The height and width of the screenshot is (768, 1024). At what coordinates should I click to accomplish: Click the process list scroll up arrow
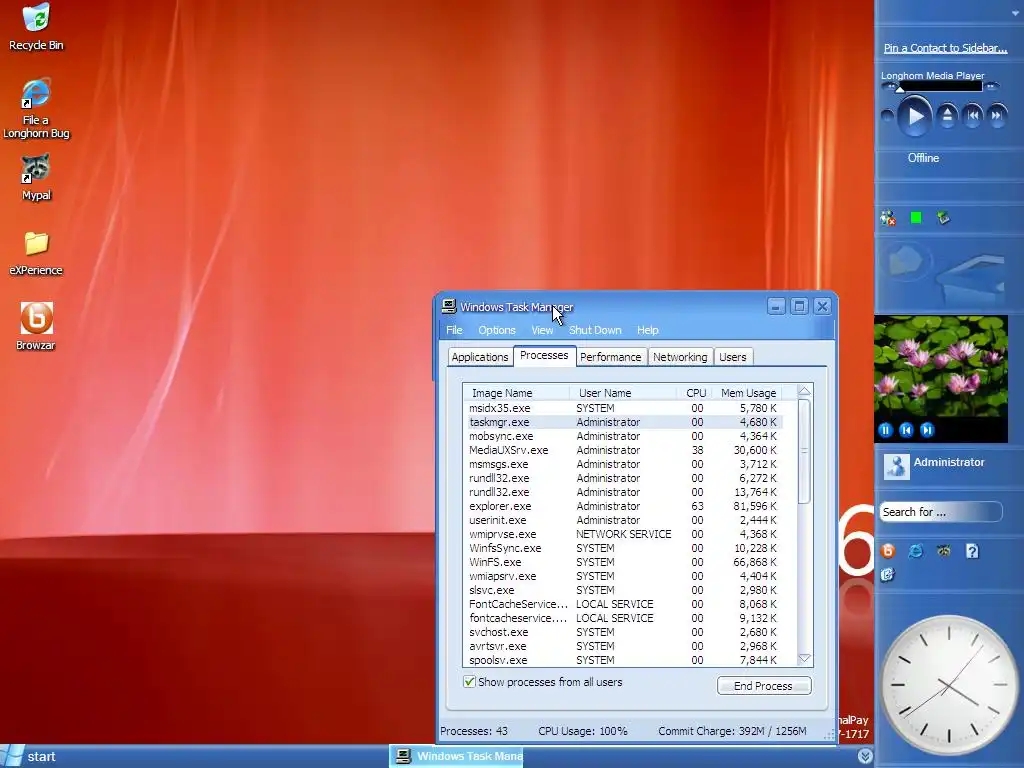[x=805, y=391]
